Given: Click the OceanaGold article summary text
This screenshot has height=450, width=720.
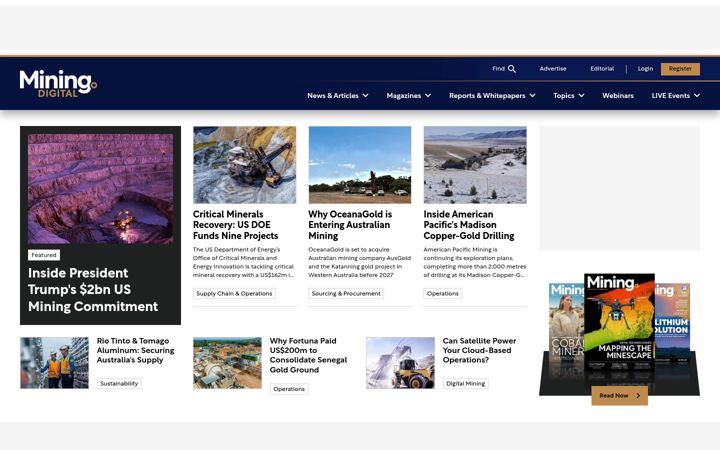Looking at the screenshot, I should [360, 262].
